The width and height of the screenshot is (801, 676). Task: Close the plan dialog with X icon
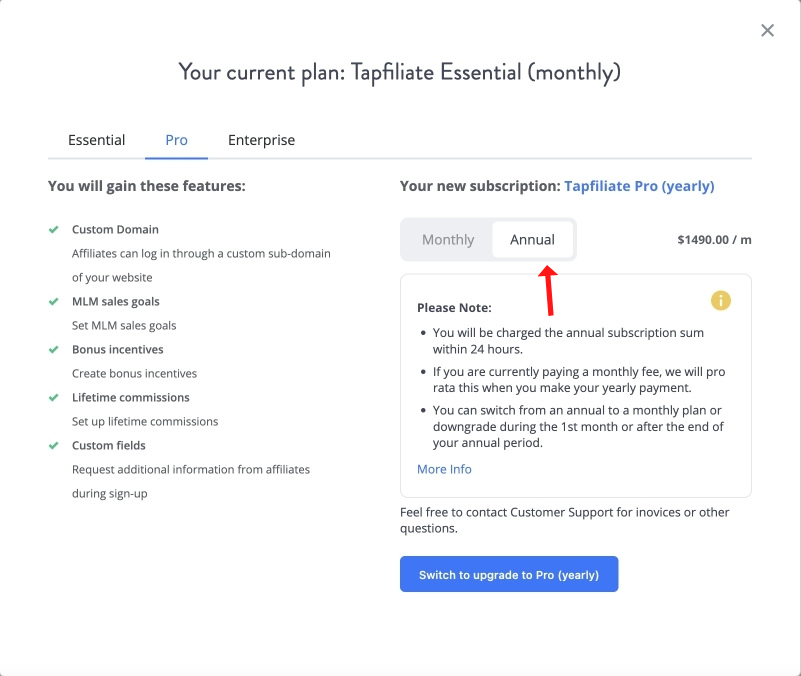767,31
